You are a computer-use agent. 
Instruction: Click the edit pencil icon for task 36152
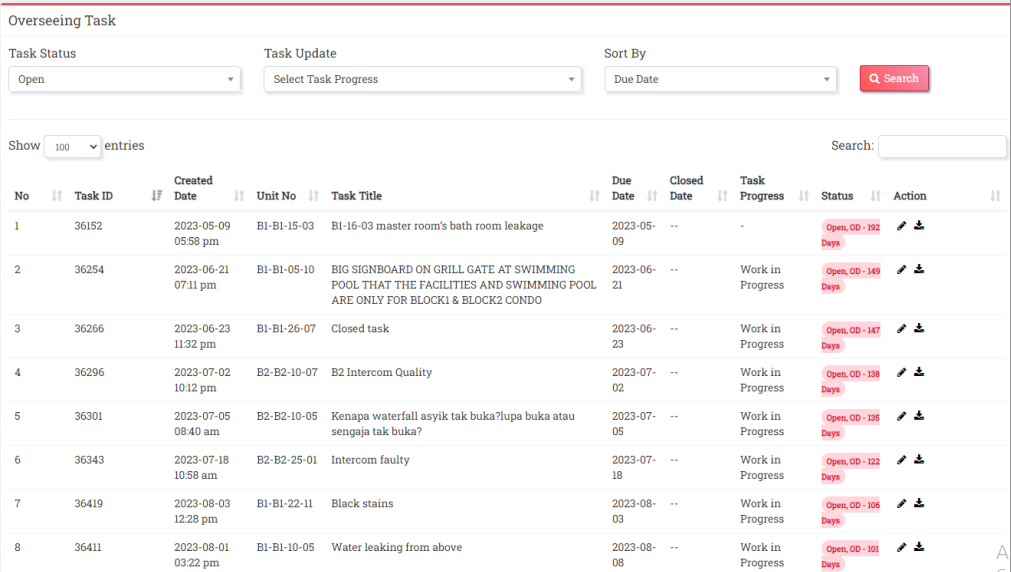pos(901,226)
